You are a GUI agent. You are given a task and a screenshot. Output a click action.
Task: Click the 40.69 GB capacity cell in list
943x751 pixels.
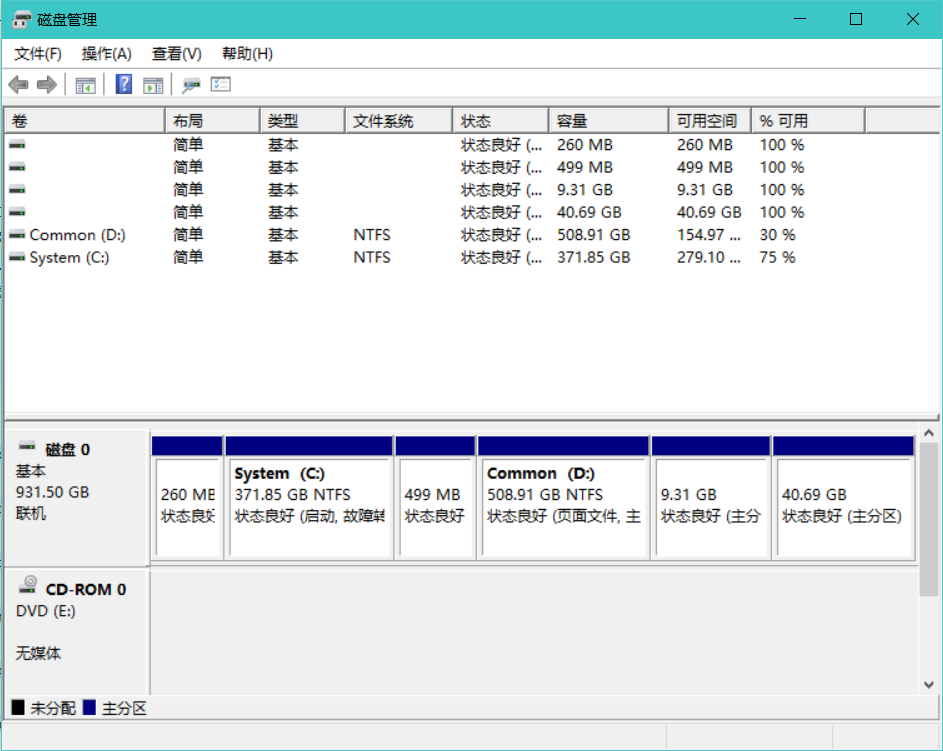(x=589, y=212)
